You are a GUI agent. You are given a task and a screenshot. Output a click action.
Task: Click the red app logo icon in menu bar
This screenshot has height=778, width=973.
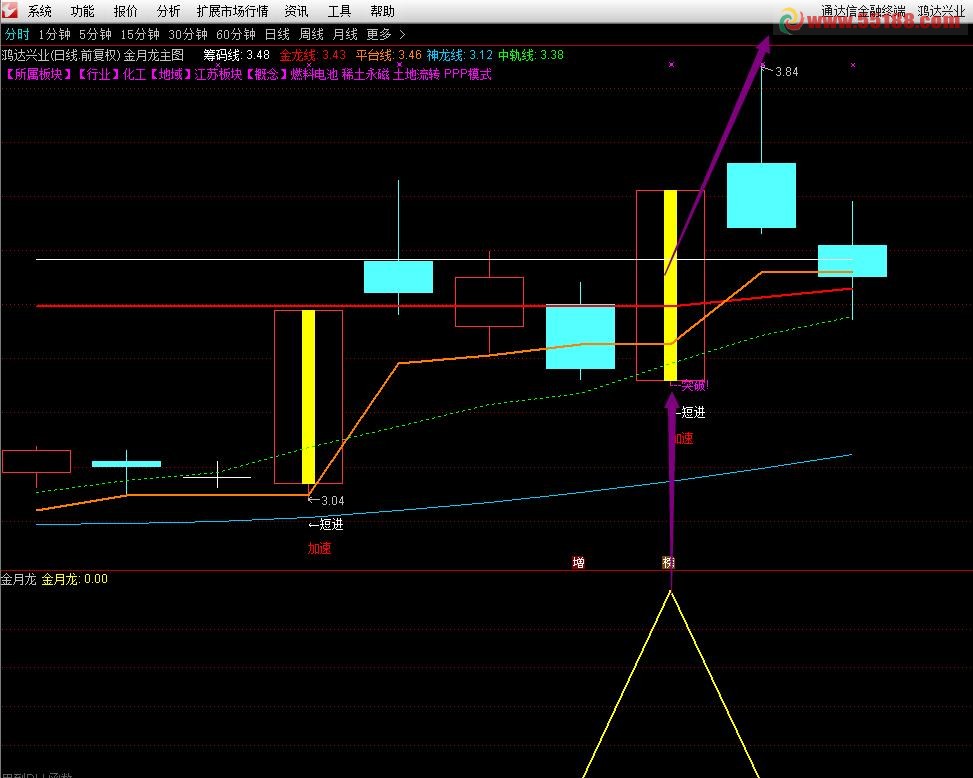coord(11,11)
